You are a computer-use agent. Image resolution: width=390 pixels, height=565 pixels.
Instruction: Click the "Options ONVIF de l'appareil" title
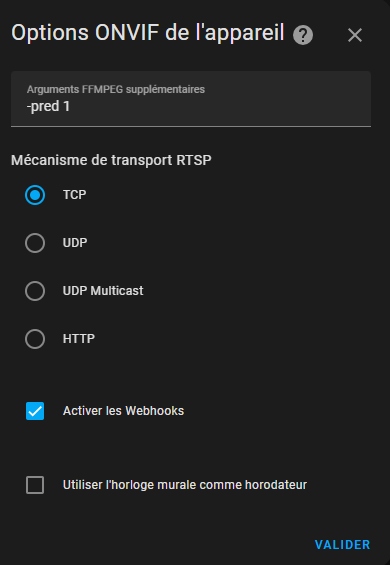point(148,33)
